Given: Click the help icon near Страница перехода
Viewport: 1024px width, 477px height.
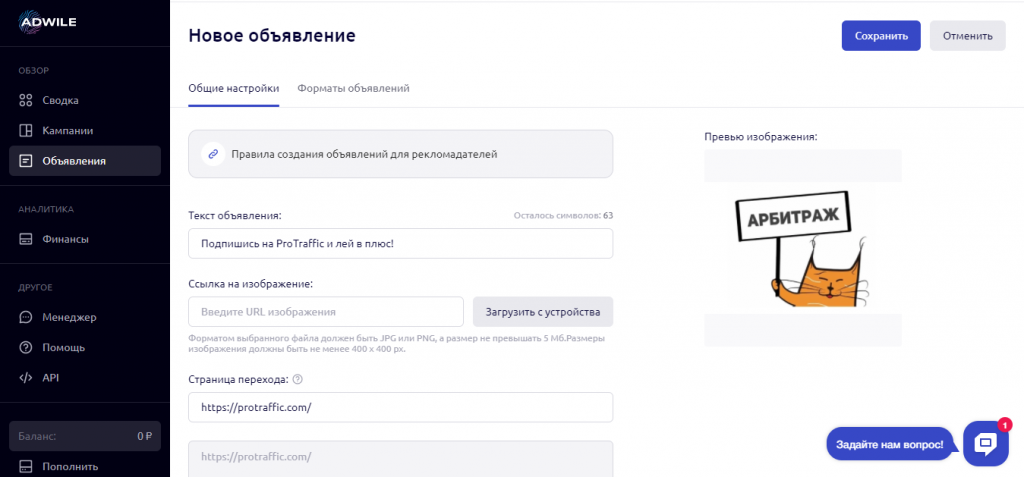Looking at the screenshot, I should [x=298, y=379].
